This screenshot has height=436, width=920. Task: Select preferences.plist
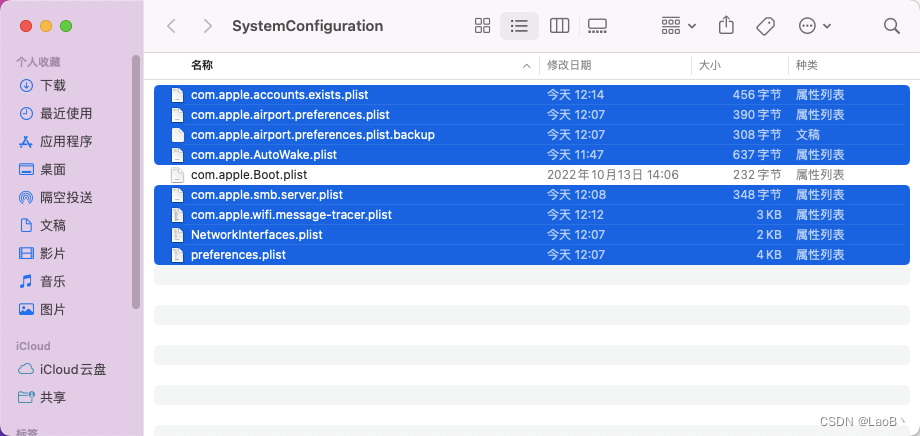point(532,255)
